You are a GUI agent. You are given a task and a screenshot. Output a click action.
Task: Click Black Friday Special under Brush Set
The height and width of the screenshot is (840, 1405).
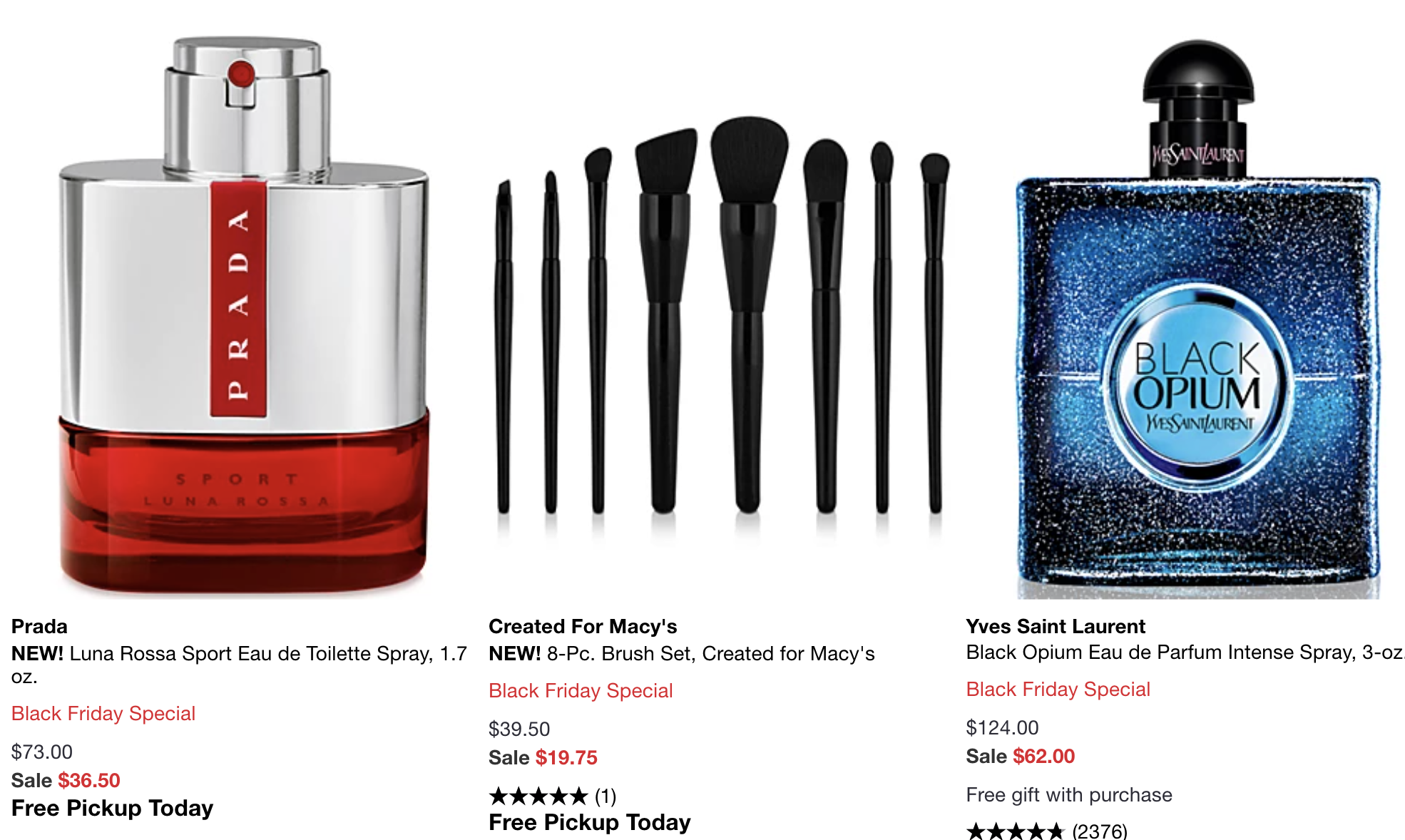pos(581,690)
